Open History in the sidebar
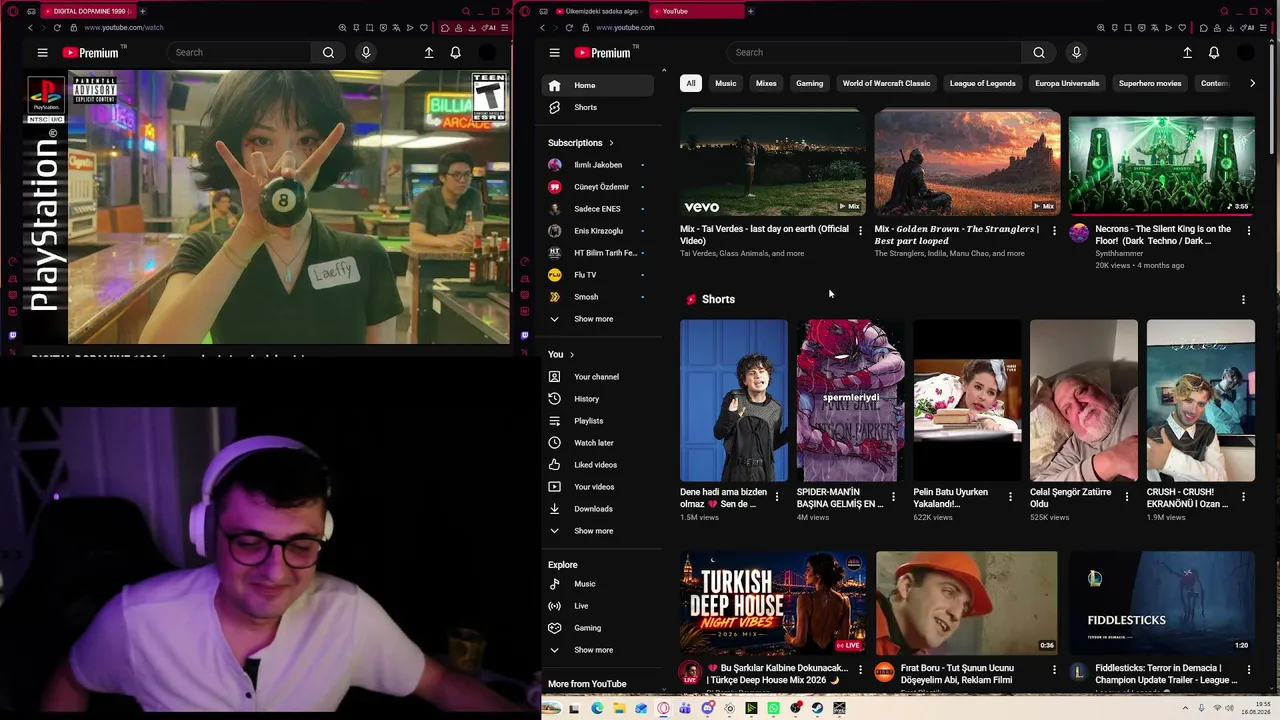 [598, 399]
